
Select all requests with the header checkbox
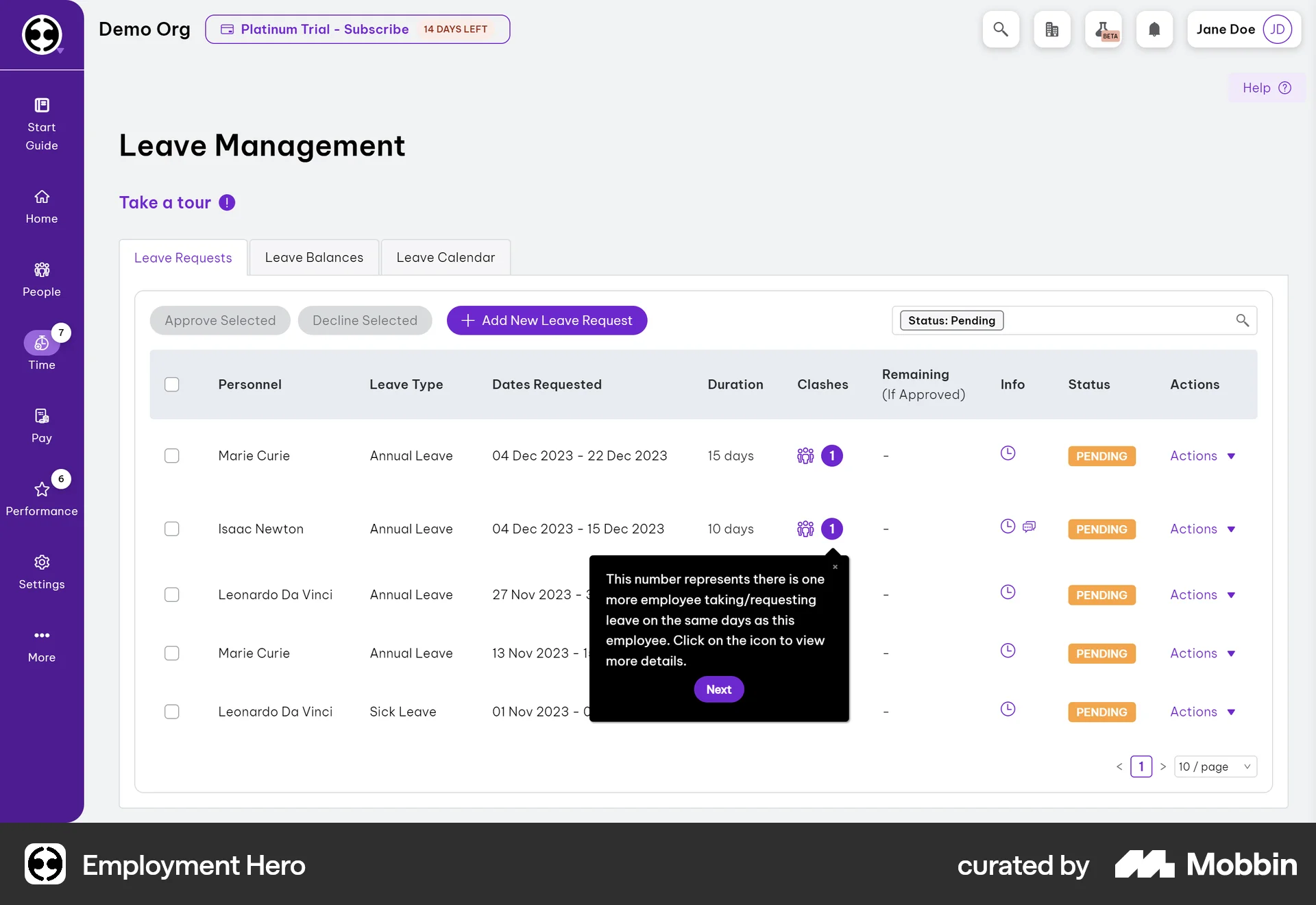(x=172, y=385)
